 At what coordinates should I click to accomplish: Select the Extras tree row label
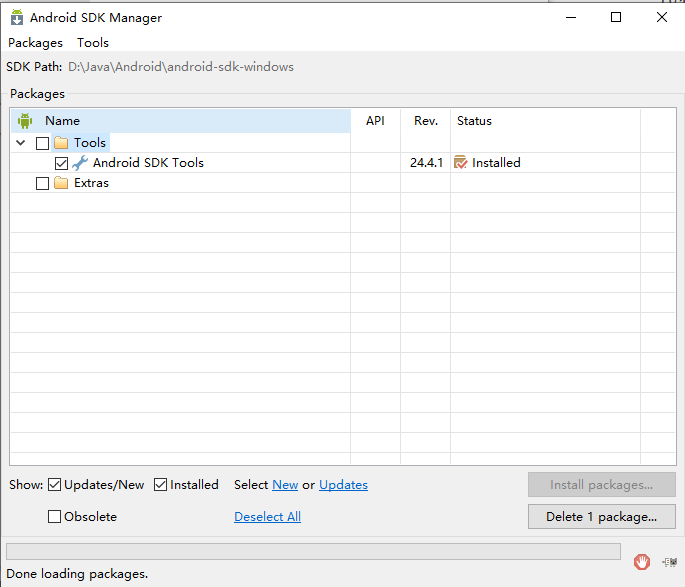[x=91, y=183]
